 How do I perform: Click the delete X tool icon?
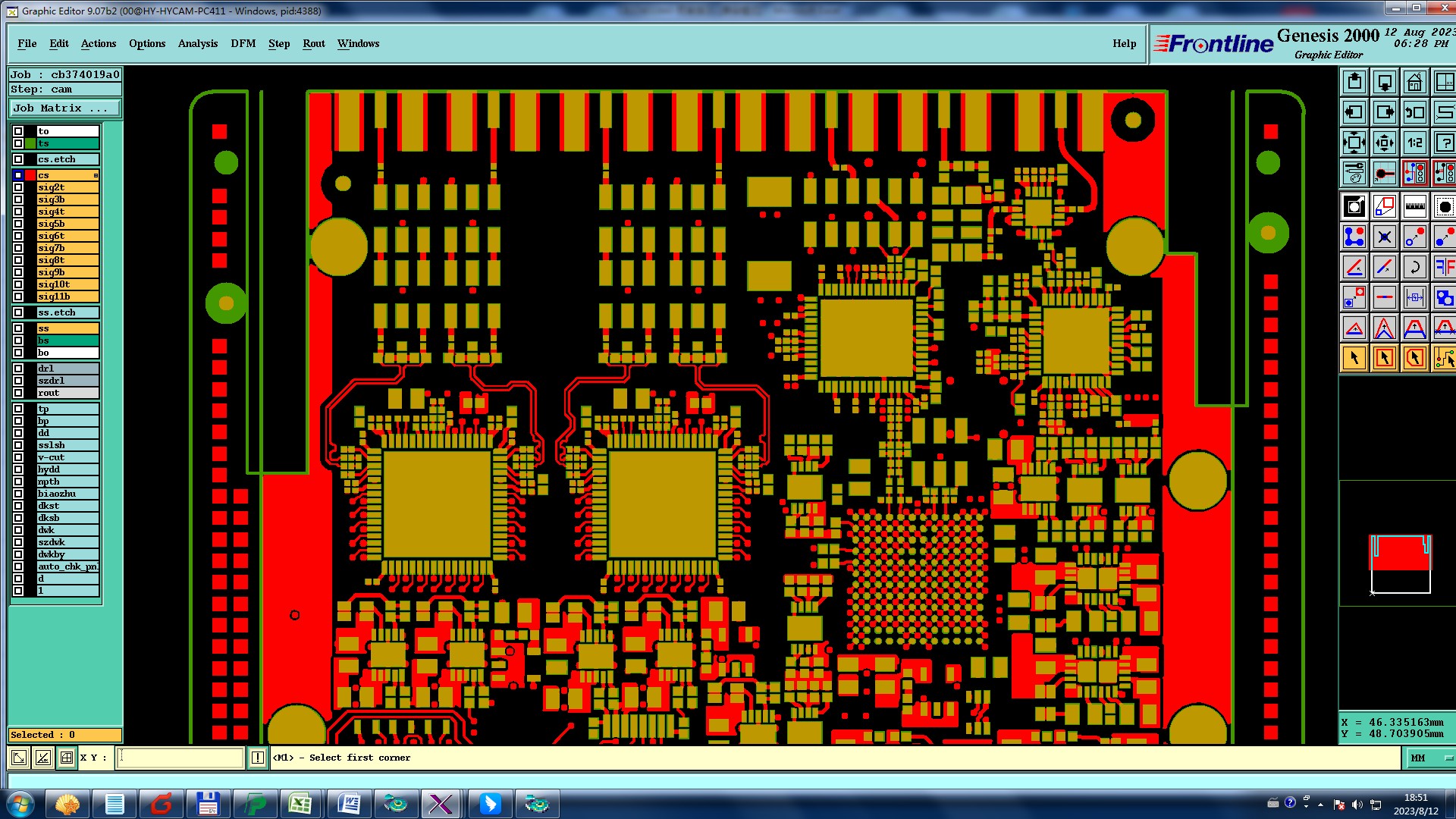click(x=1384, y=237)
